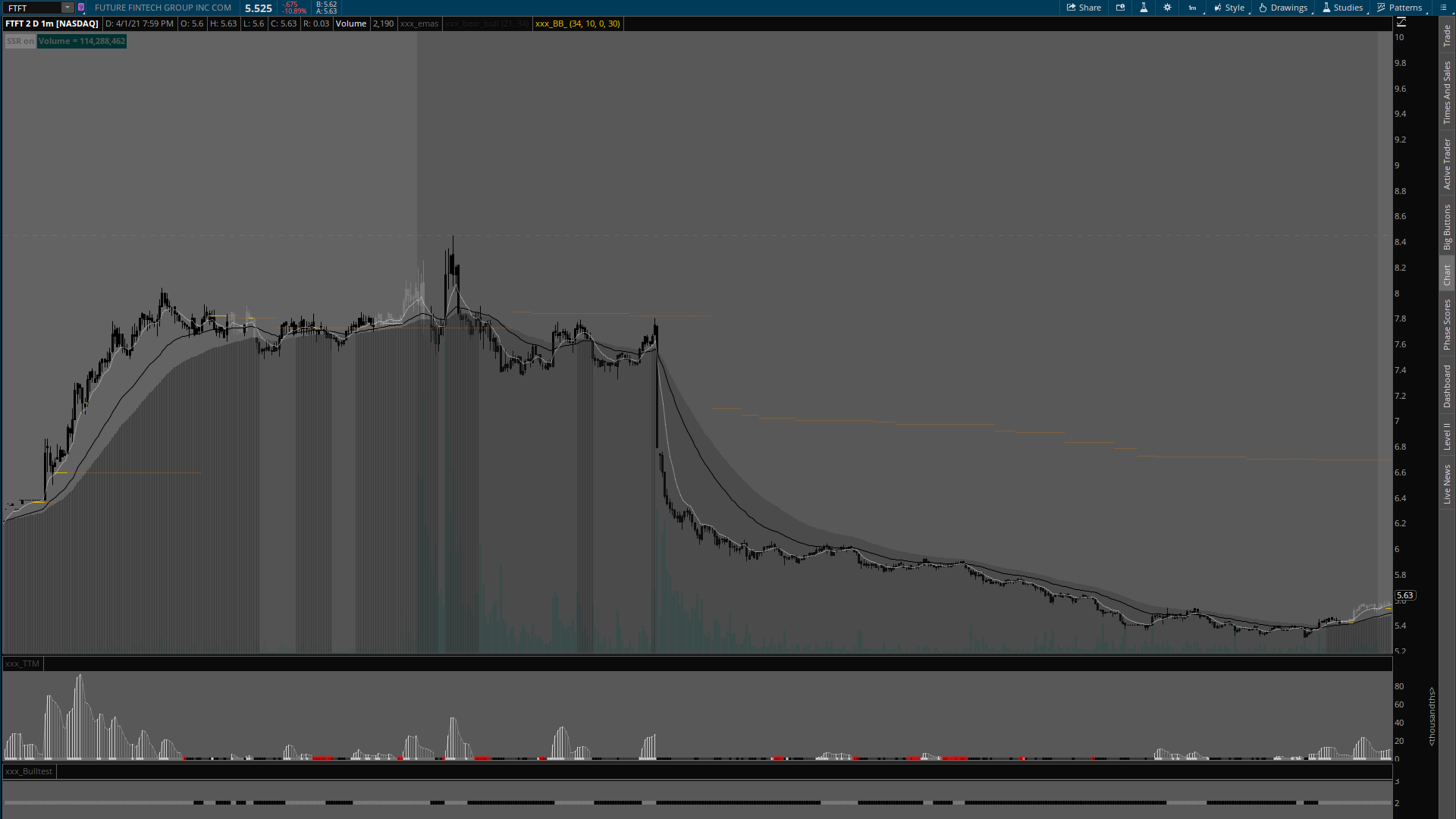Open the Drawings tools menu
1456x819 pixels.
pos(1283,8)
